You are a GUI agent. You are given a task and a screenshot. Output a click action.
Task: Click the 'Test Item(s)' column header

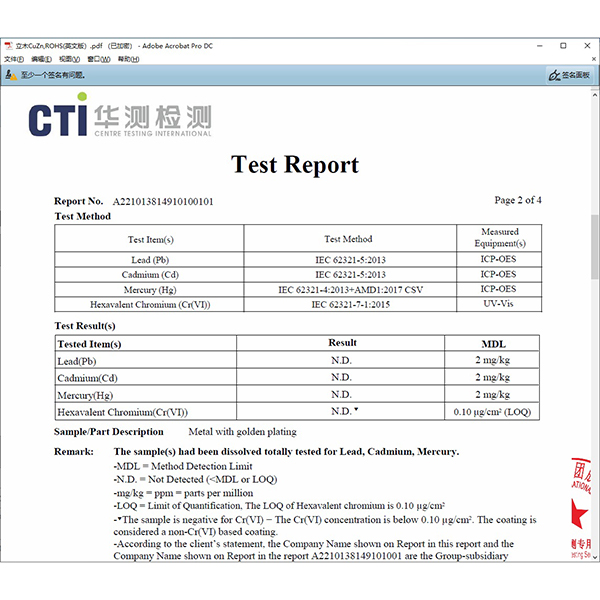[x=150, y=240]
